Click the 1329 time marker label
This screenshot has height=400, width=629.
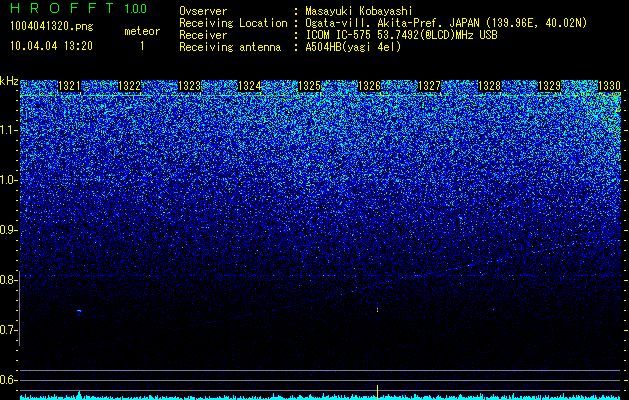coord(550,86)
